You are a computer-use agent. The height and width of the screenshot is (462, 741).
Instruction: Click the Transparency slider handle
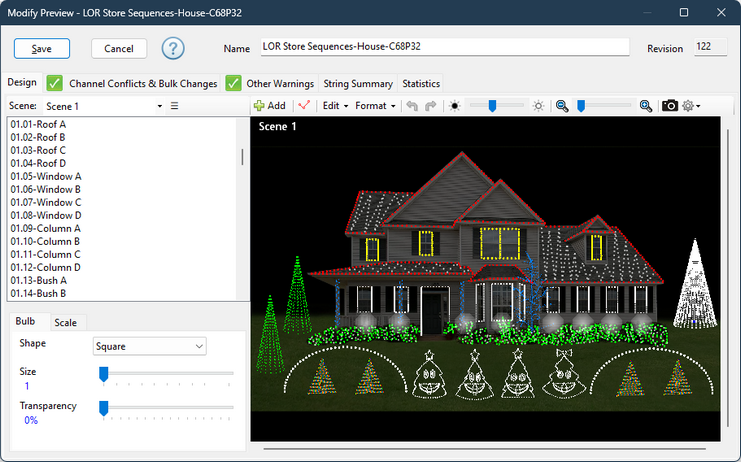(103, 408)
